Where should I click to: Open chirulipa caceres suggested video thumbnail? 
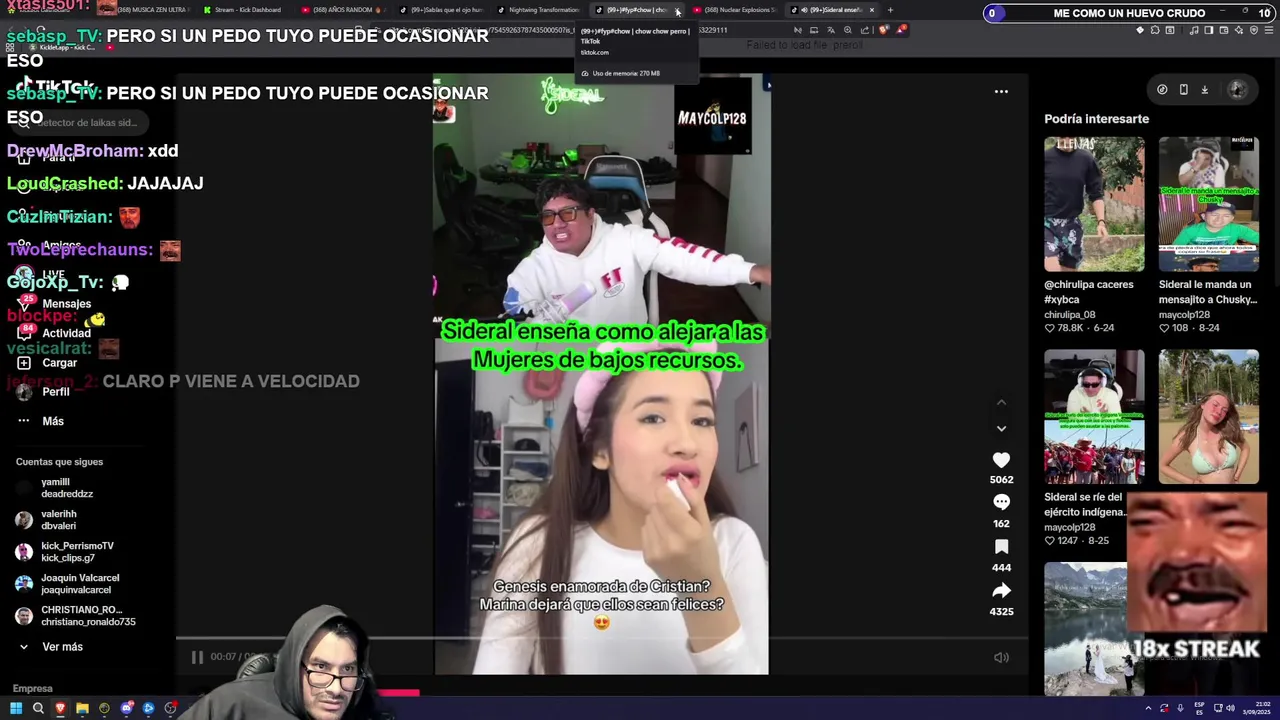point(1094,204)
